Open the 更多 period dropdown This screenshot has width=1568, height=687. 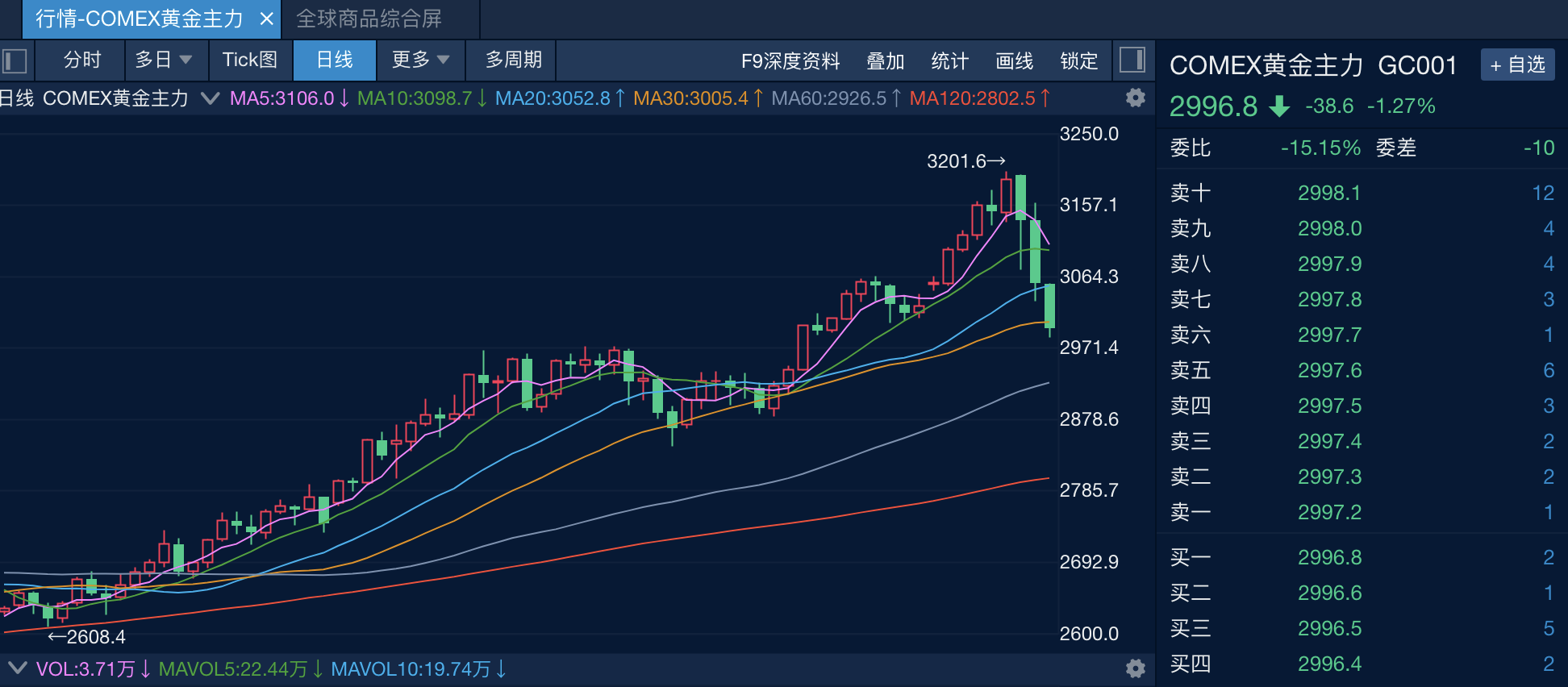click(420, 60)
